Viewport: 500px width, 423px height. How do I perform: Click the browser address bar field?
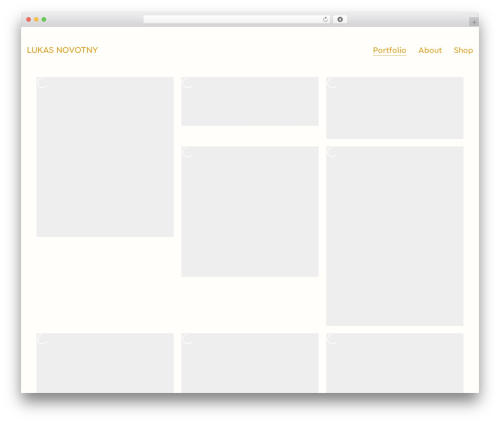[237, 20]
